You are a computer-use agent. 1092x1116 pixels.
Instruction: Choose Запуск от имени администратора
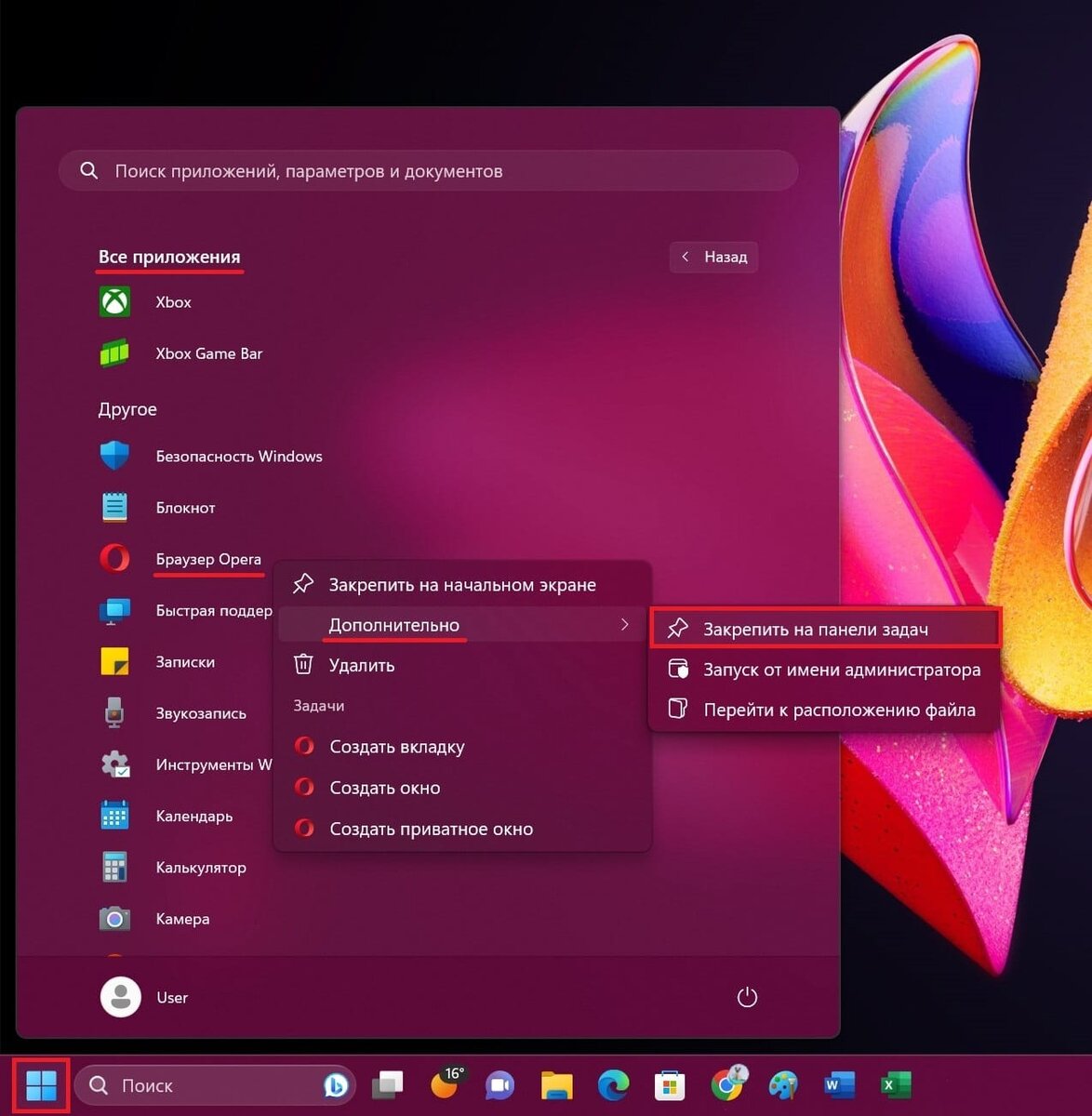[824, 670]
